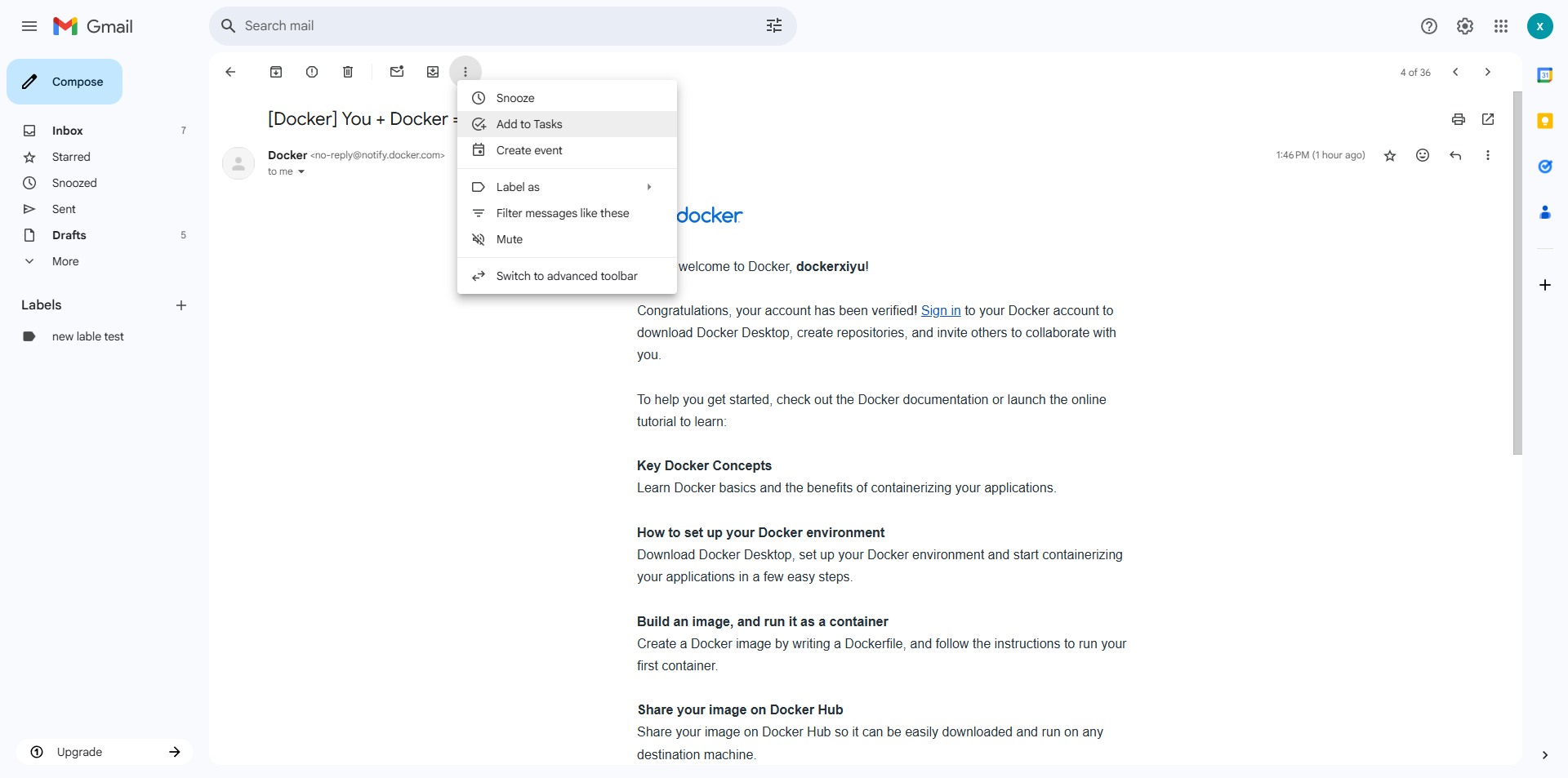Open the Support help icon
The height and width of the screenshot is (778, 1568).
(x=1429, y=26)
